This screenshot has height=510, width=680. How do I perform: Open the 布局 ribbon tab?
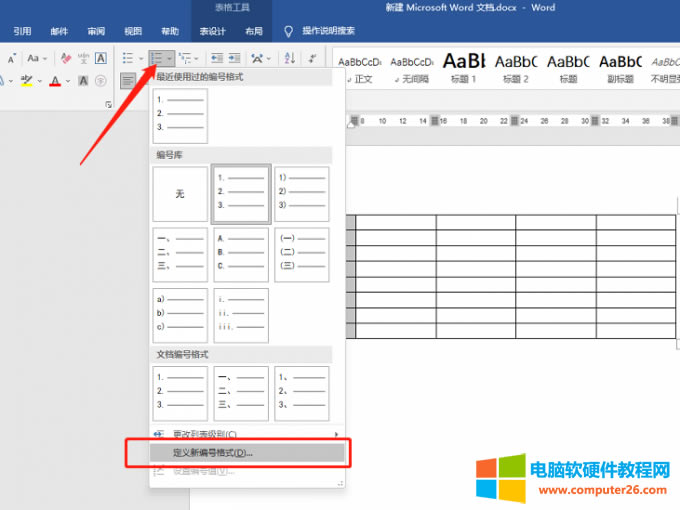point(254,31)
